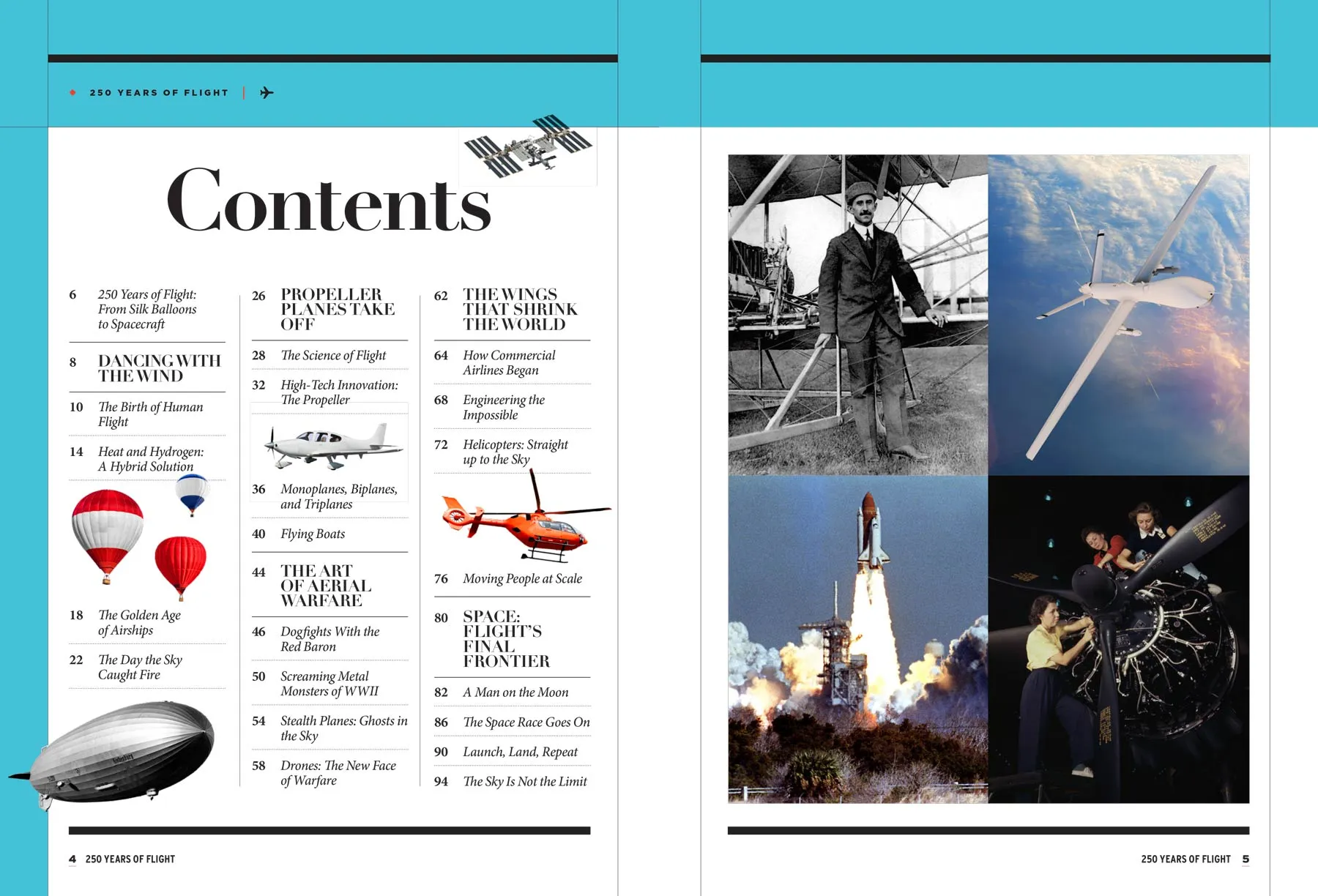This screenshot has width=1318, height=896.
Task: Click page number 62 in contents
Action: (441, 296)
